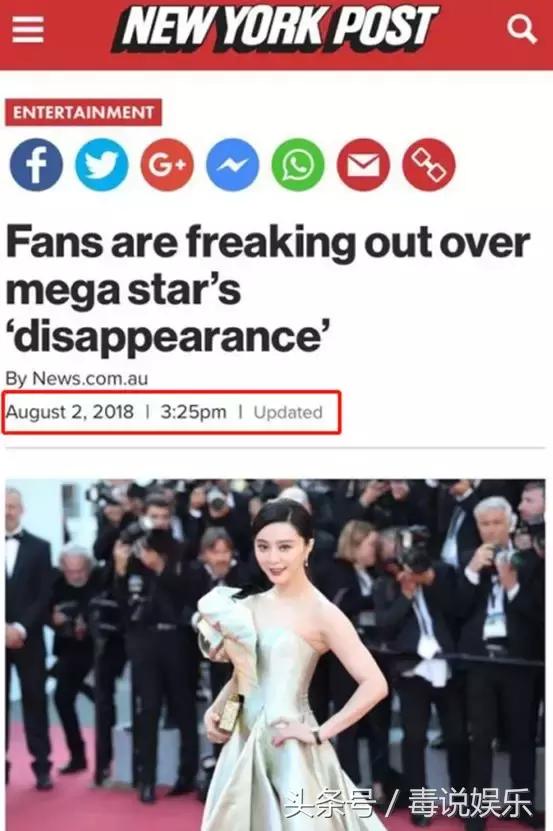
Task: Share via the Google+ icon
Action: (x=167, y=165)
